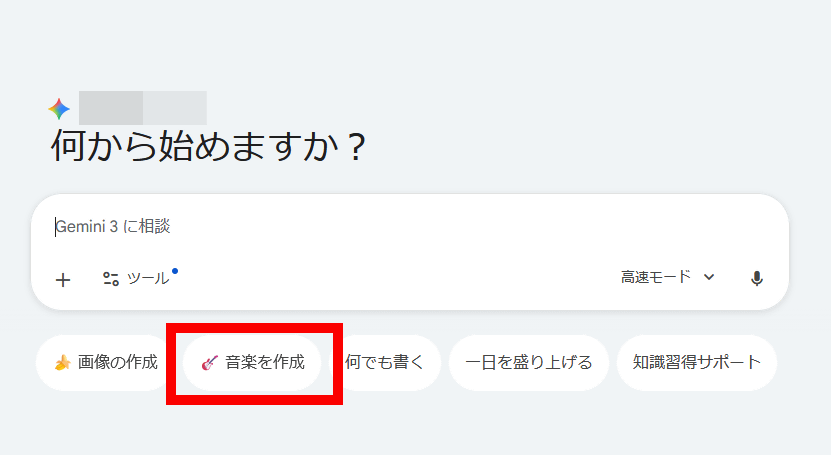Image resolution: width=831 pixels, height=455 pixels.
Task: Click the tools slider icon
Action: point(111,279)
